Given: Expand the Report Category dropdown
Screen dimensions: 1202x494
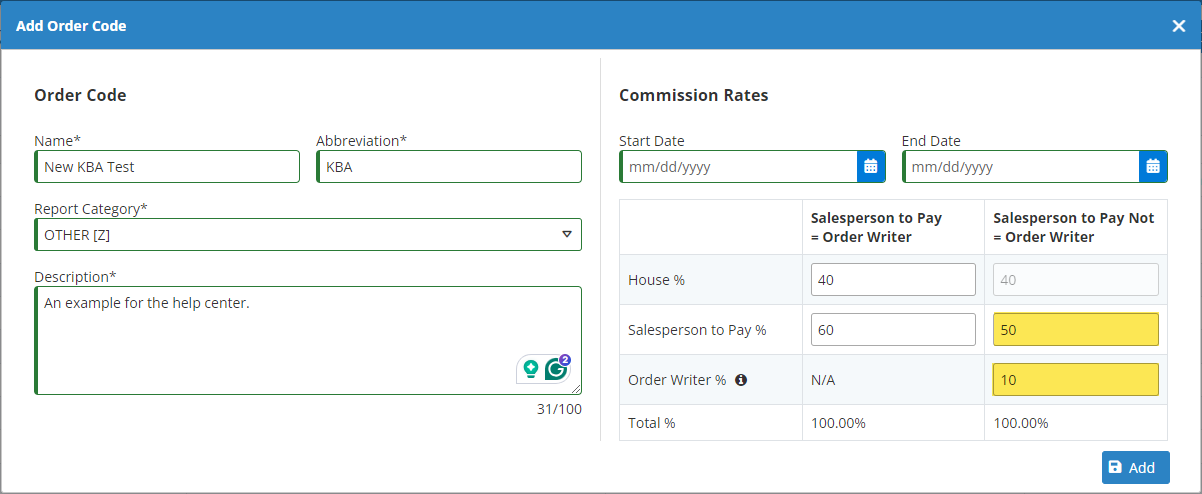Looking at the screenshot, I should point(566,235).
